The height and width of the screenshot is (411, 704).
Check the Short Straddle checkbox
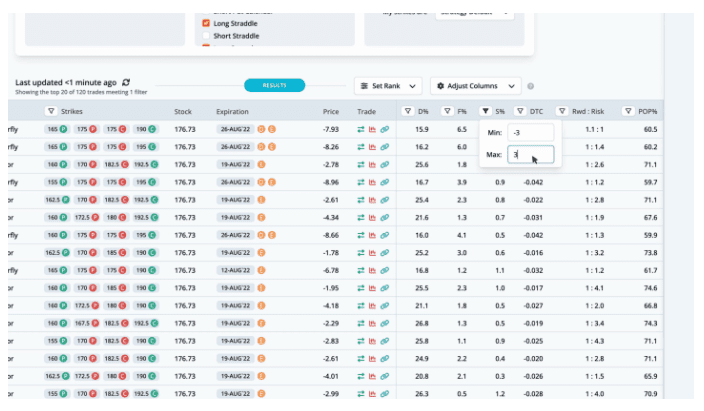click(205, 36)
